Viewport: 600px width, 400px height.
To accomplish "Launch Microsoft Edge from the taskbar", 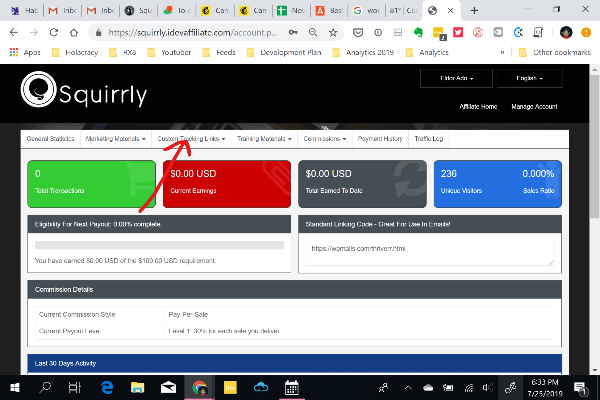I will coord(107,388).
